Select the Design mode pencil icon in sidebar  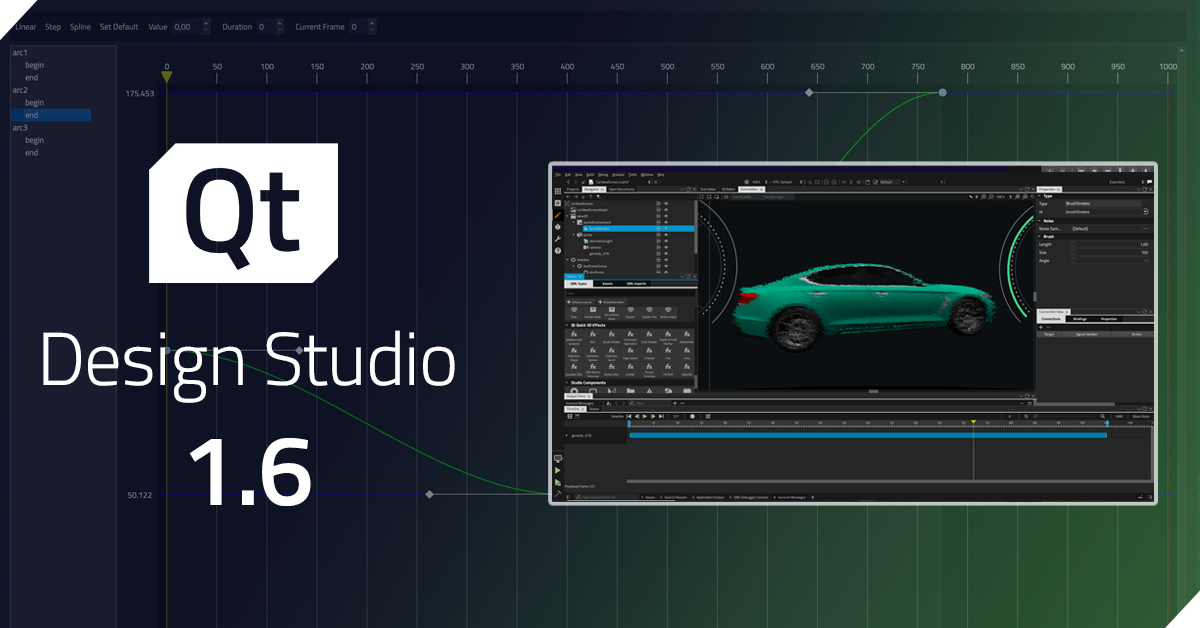point(558,215)
